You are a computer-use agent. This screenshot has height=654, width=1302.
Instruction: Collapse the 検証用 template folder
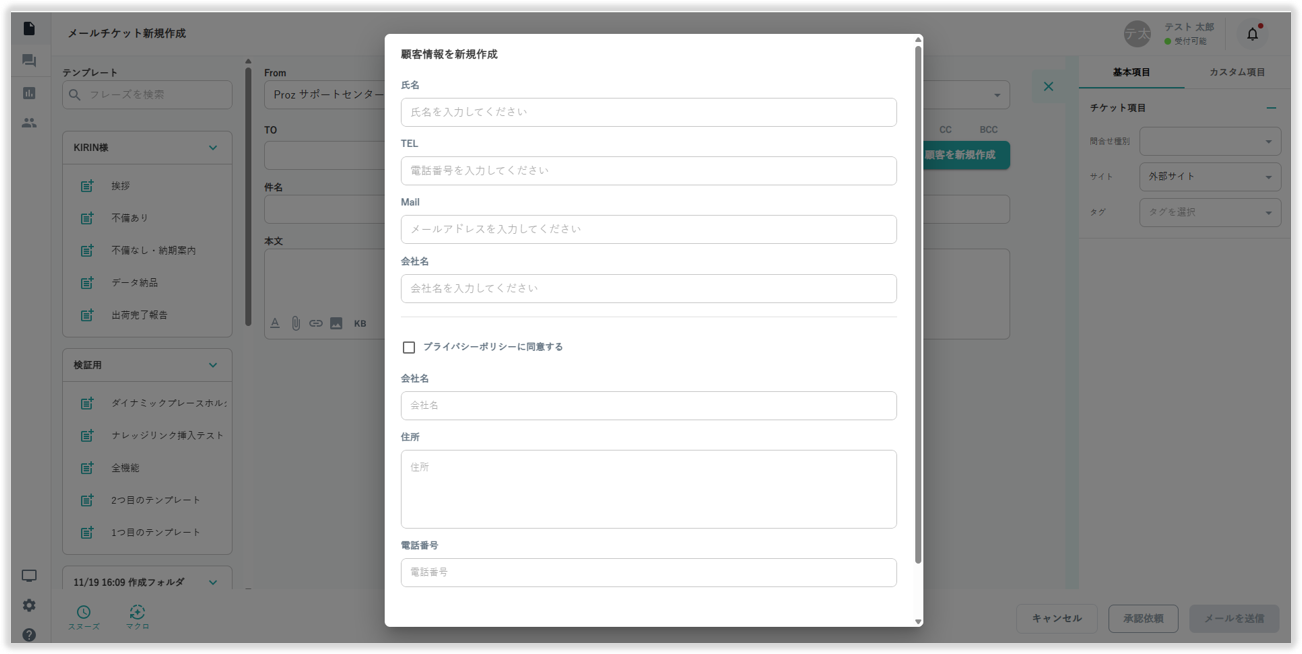[213, 365]
